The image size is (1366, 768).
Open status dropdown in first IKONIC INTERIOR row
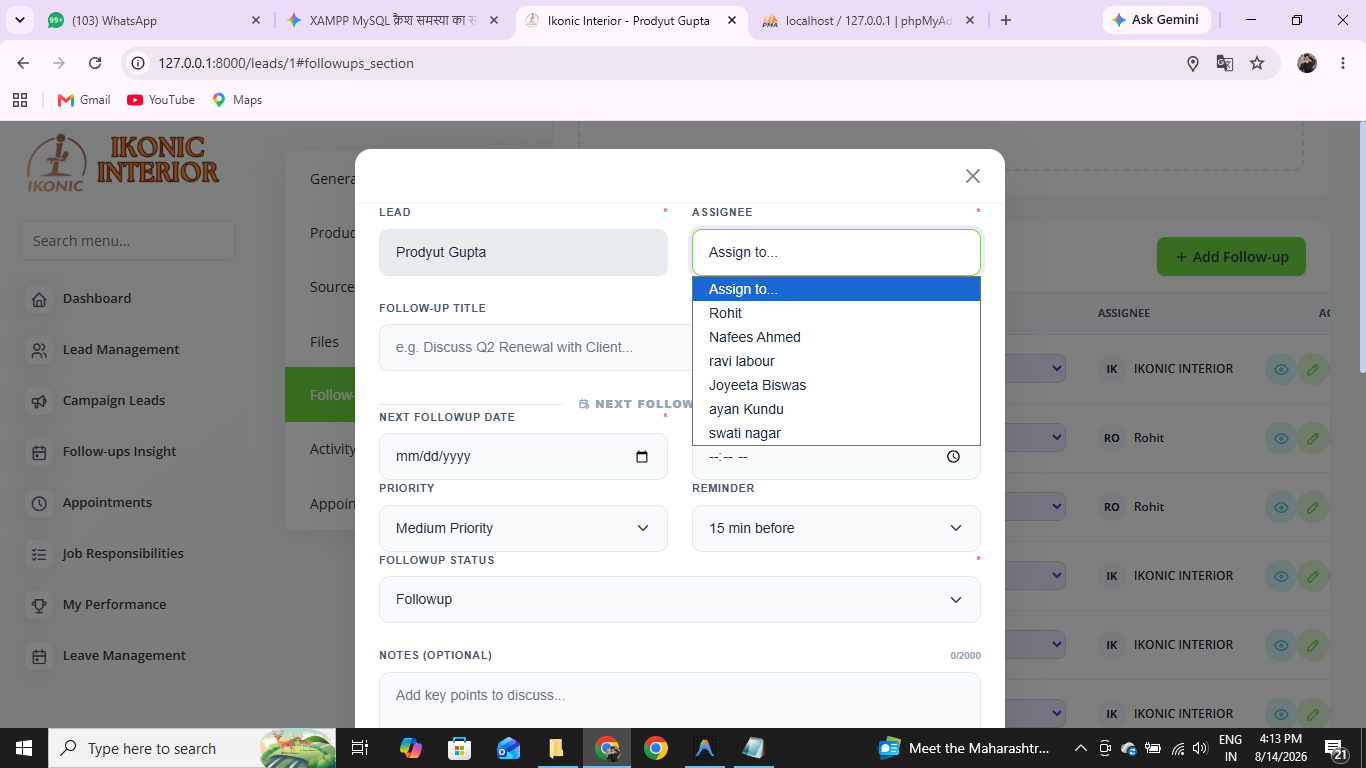tap(1034, 369)
